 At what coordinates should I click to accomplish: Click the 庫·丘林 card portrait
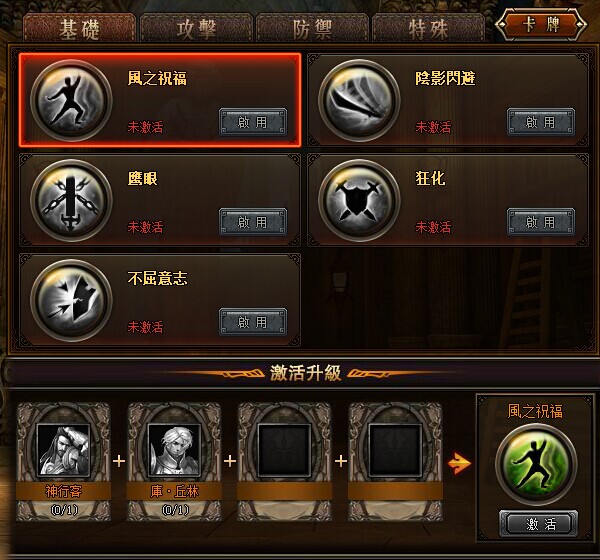click(174, 451)
